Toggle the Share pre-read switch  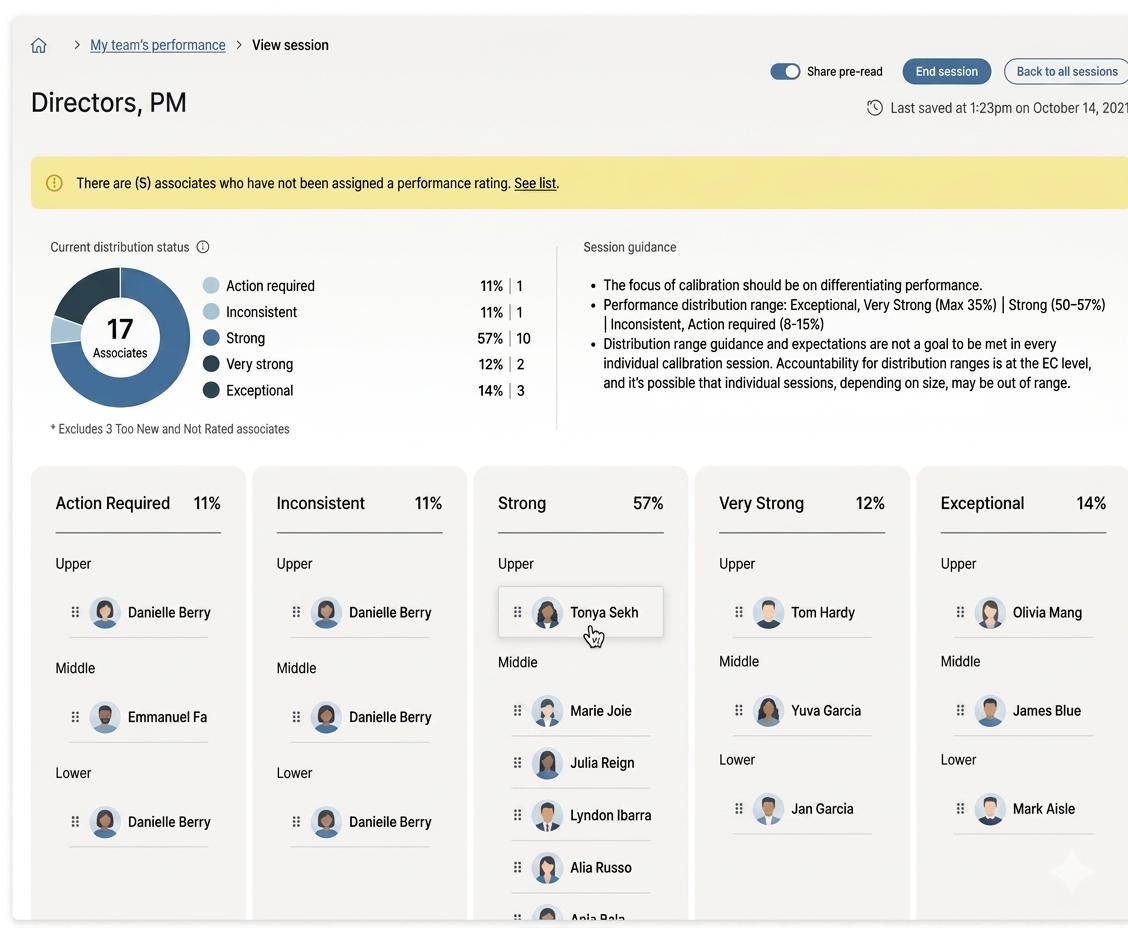(x=785, y=71)
